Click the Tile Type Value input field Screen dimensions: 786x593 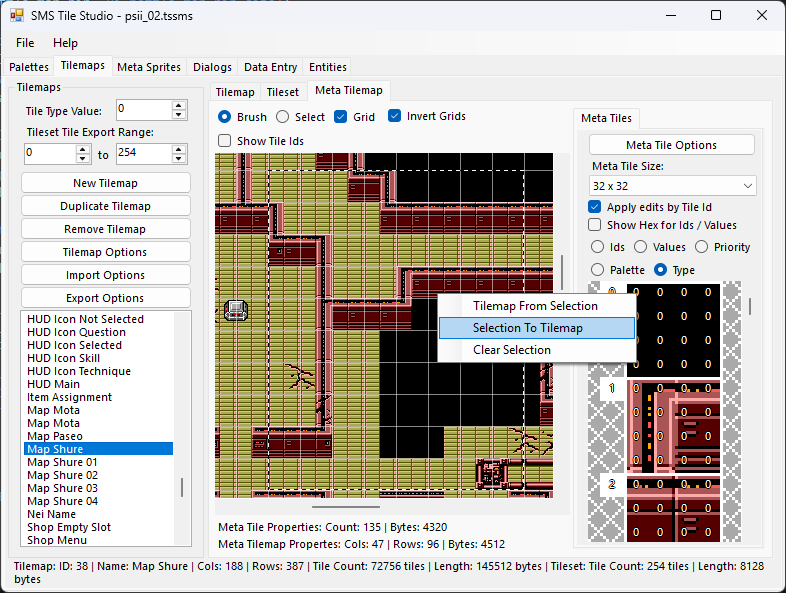144,110
